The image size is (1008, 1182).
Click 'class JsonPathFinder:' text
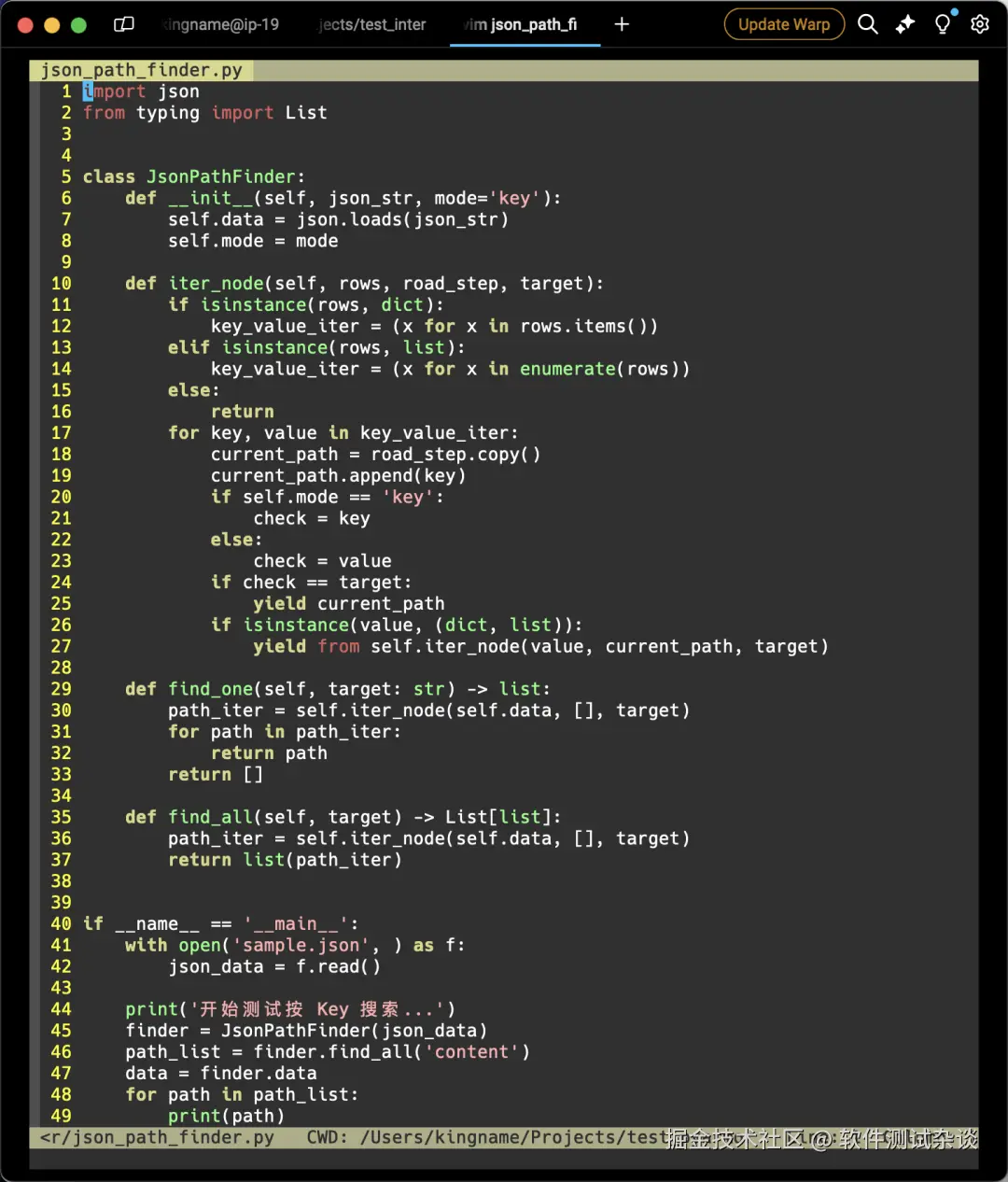click(x=194, y=176)
